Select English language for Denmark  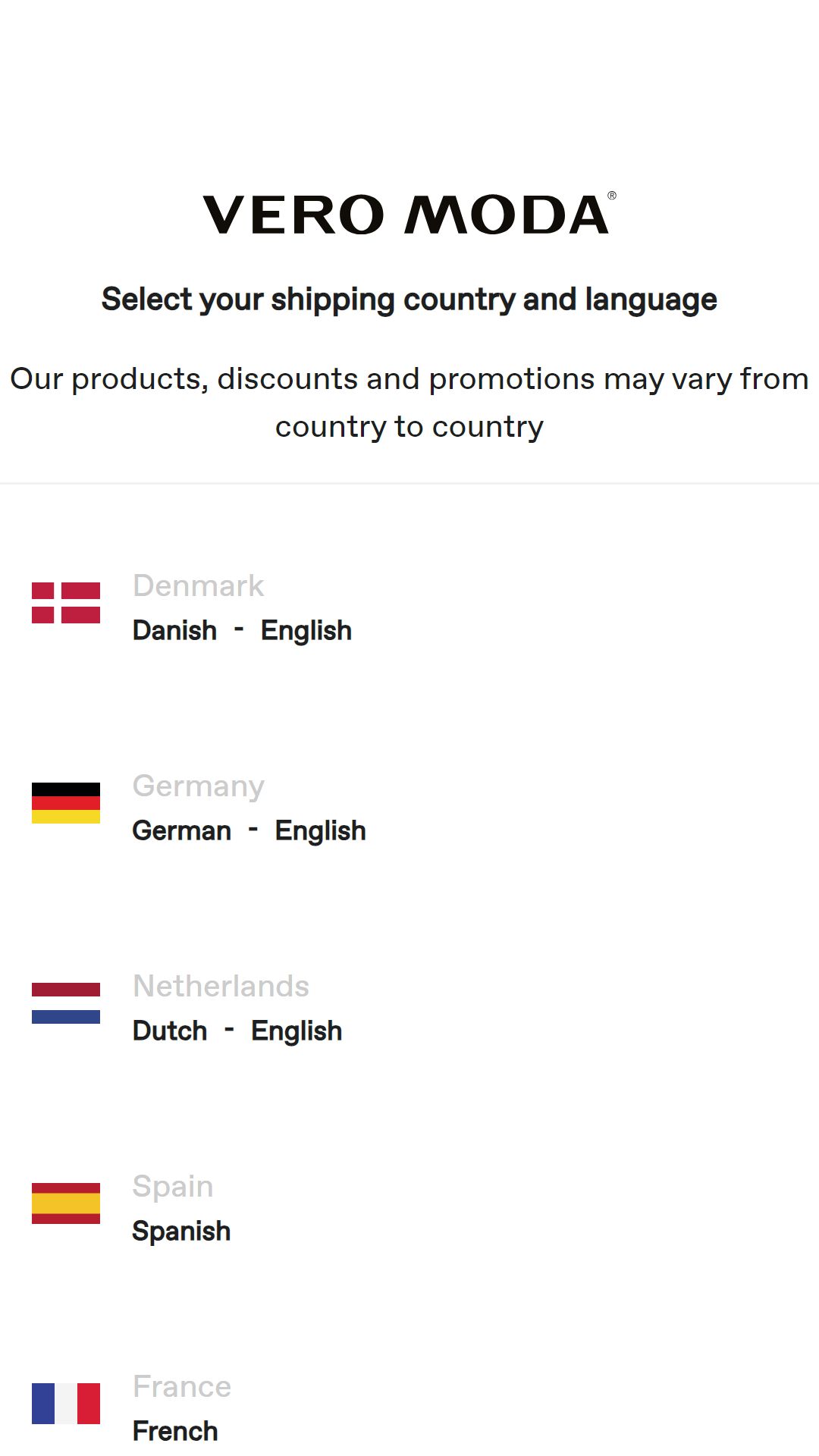coord(306,631)
